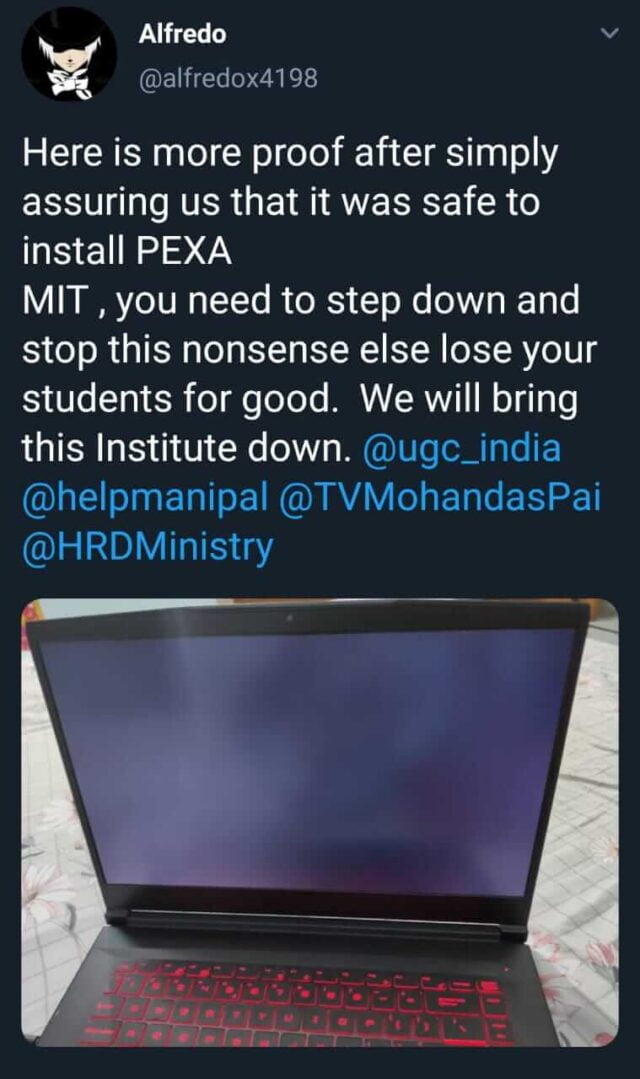Open the @HRDMinistry mention

pyautogui.click(x=147, y=547)
